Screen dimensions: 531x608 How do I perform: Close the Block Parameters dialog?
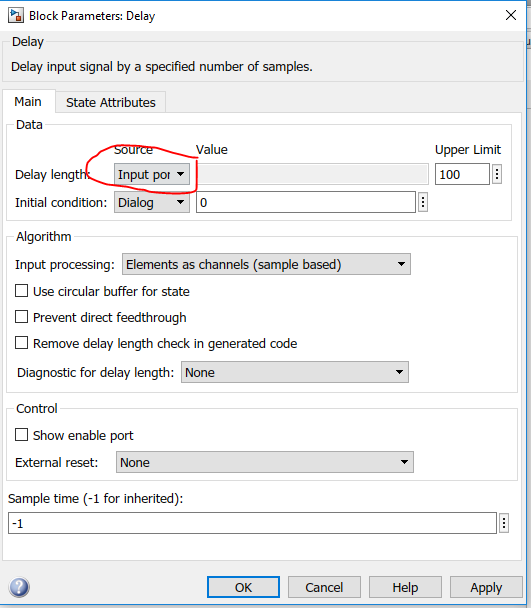coord(511,15)
